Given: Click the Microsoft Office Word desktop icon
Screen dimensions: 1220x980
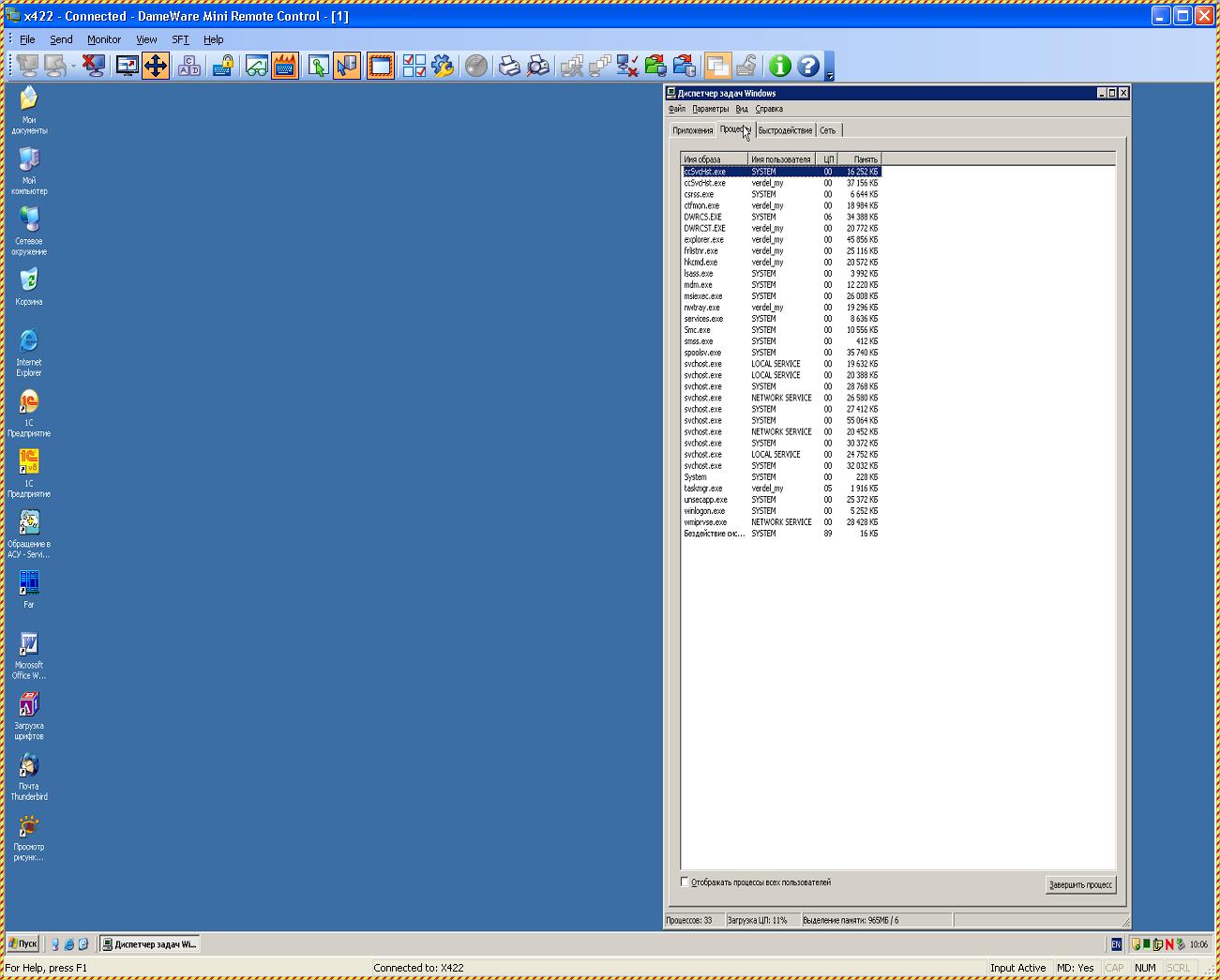Looking at the screenshot, I should (29, 656).
